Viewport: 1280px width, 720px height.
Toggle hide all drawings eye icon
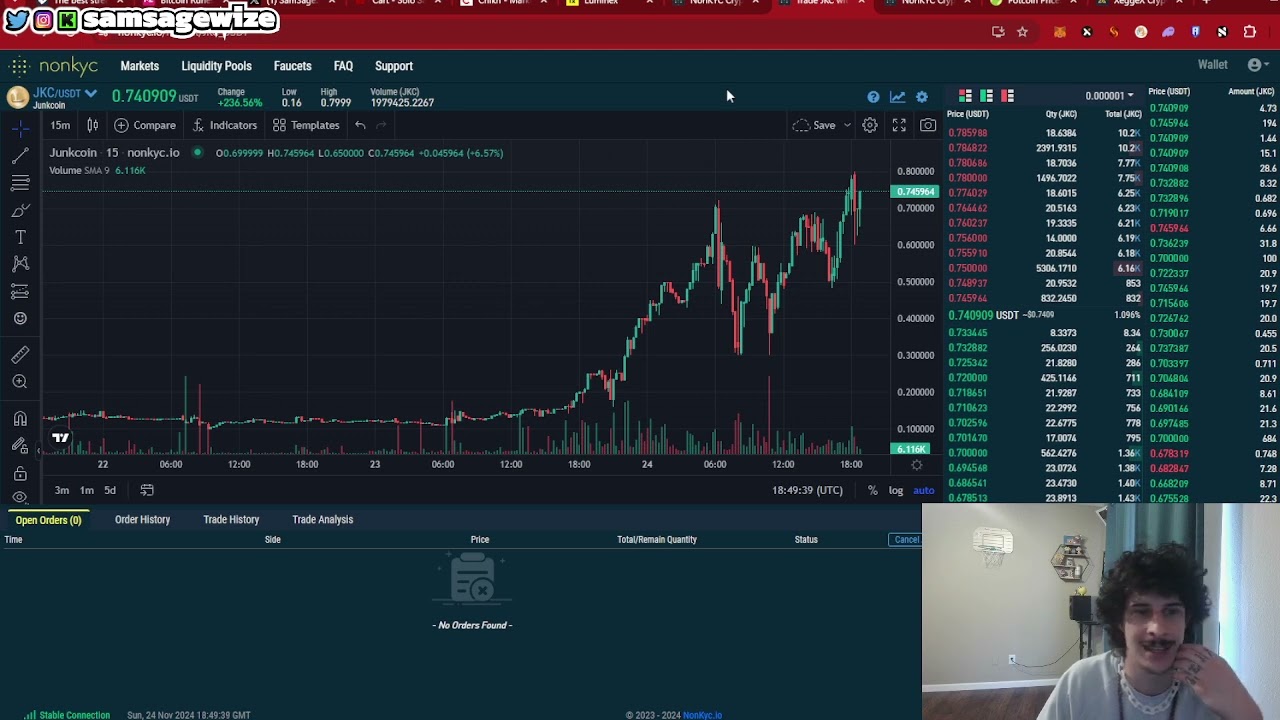(x=20, y=497)
